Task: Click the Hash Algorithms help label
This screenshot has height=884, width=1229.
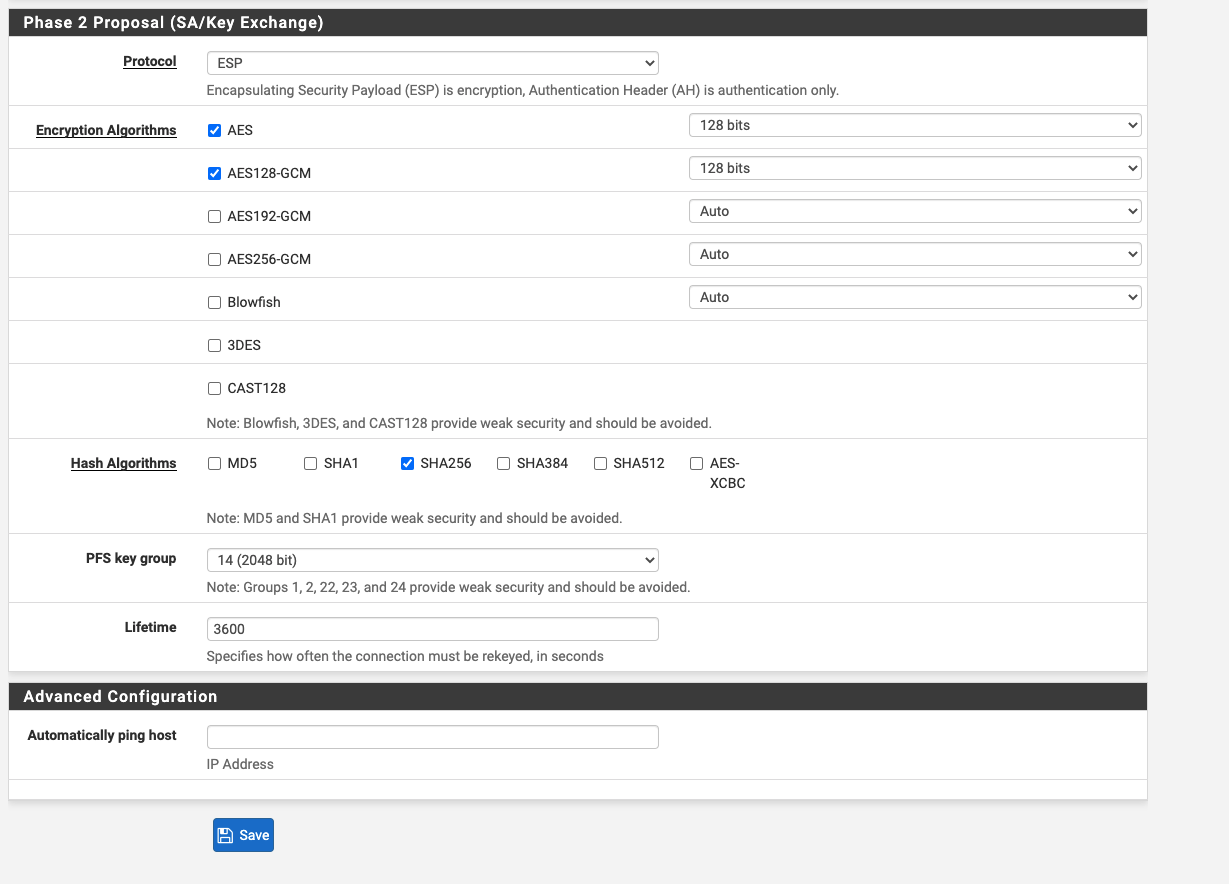Action: 124,463
